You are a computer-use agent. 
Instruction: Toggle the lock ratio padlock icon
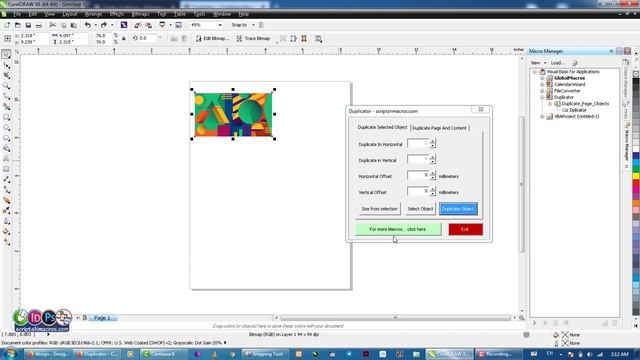point(124,38)
